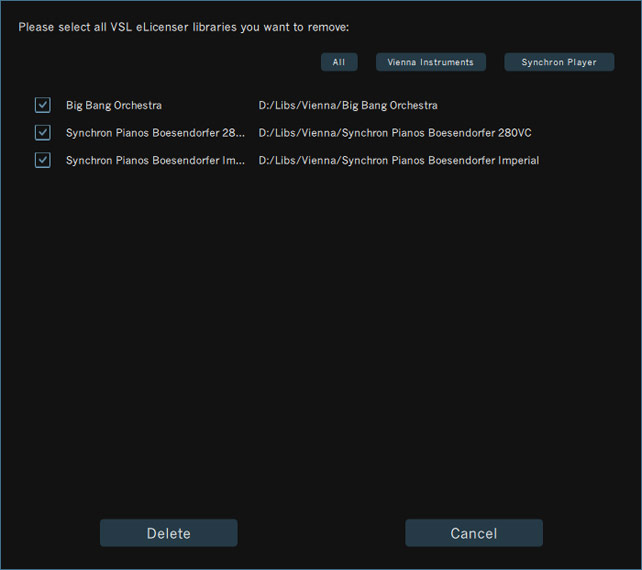Image resolution: width=642 pixels, height=570 pixels.
Task: Click blank area left of the All button
Action: [x=170, y=62]
